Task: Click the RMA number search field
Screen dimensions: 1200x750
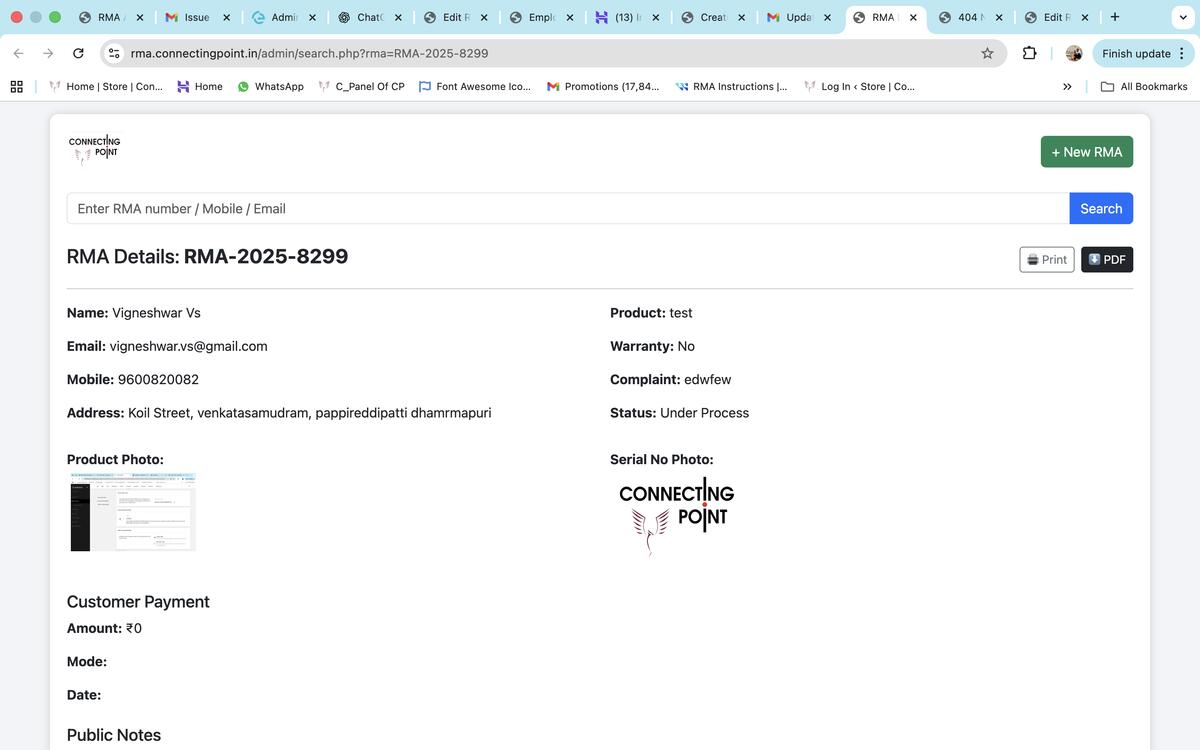Action: (x=567, y=209)
